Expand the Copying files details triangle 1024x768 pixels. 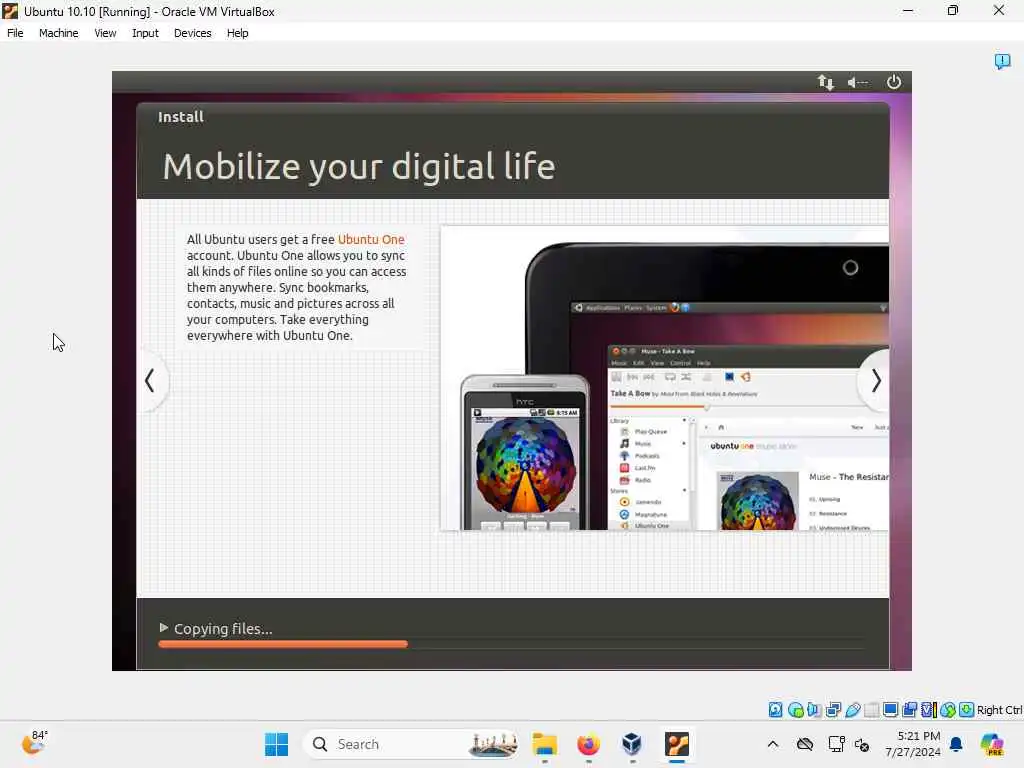tap(163, 628)
